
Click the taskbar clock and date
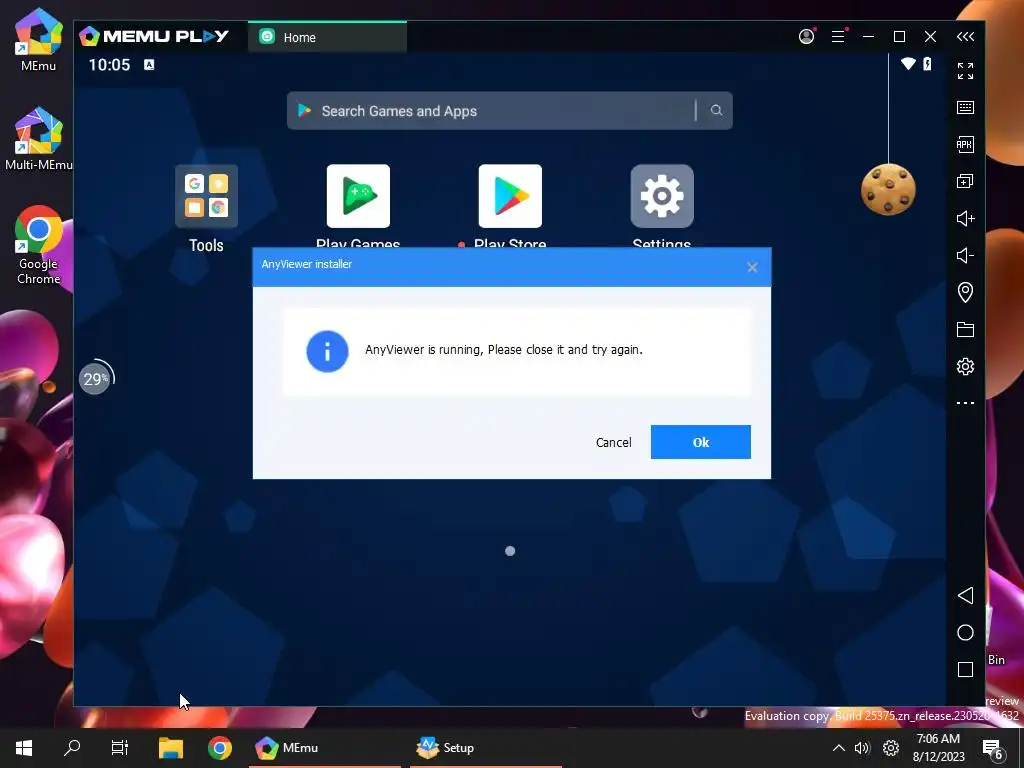coord(938,748)
